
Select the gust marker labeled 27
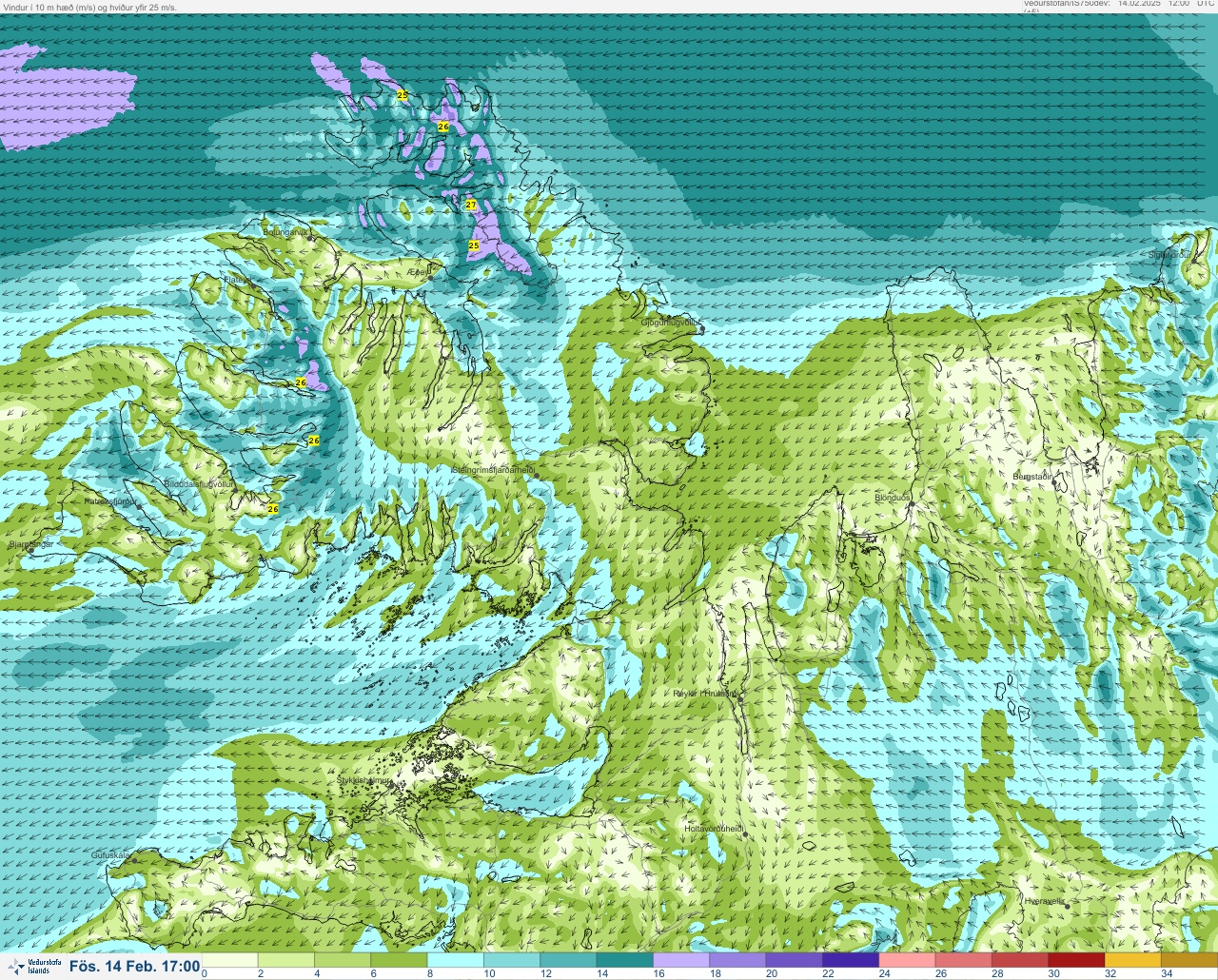click(x=471, y=205)
